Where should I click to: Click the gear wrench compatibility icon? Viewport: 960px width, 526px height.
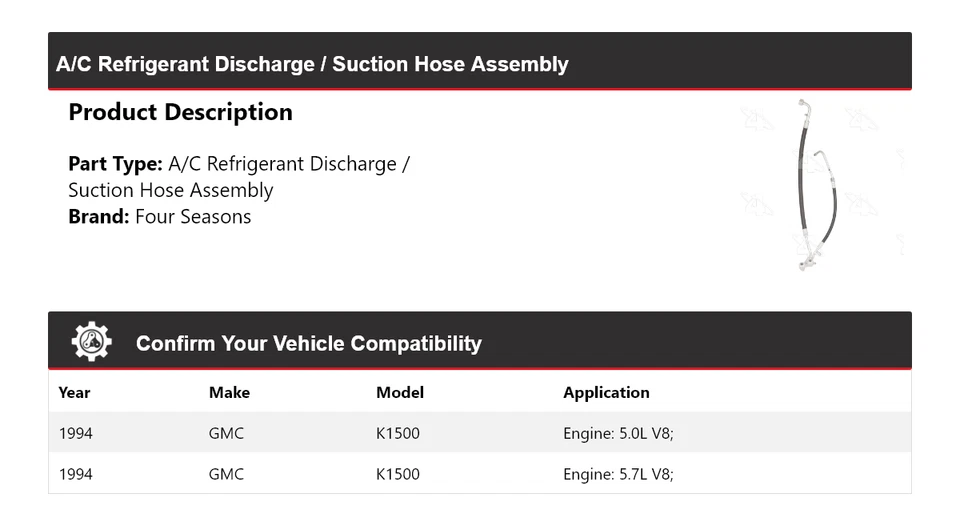(91, 342)
